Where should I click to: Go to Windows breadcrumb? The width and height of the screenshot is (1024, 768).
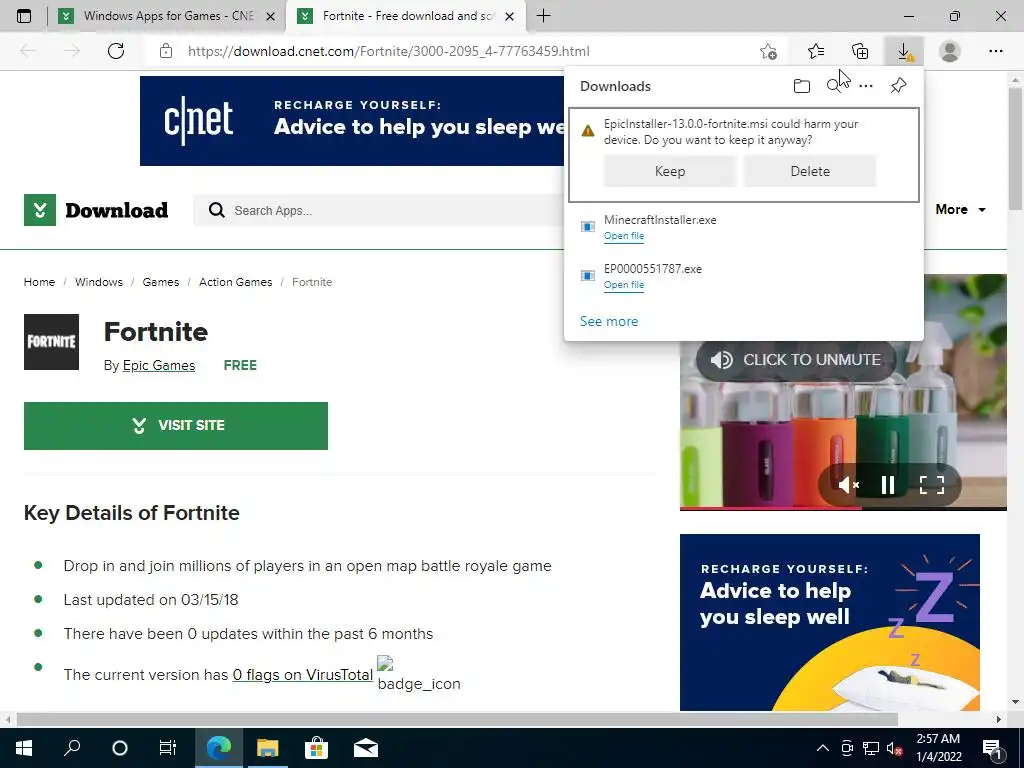99,282
